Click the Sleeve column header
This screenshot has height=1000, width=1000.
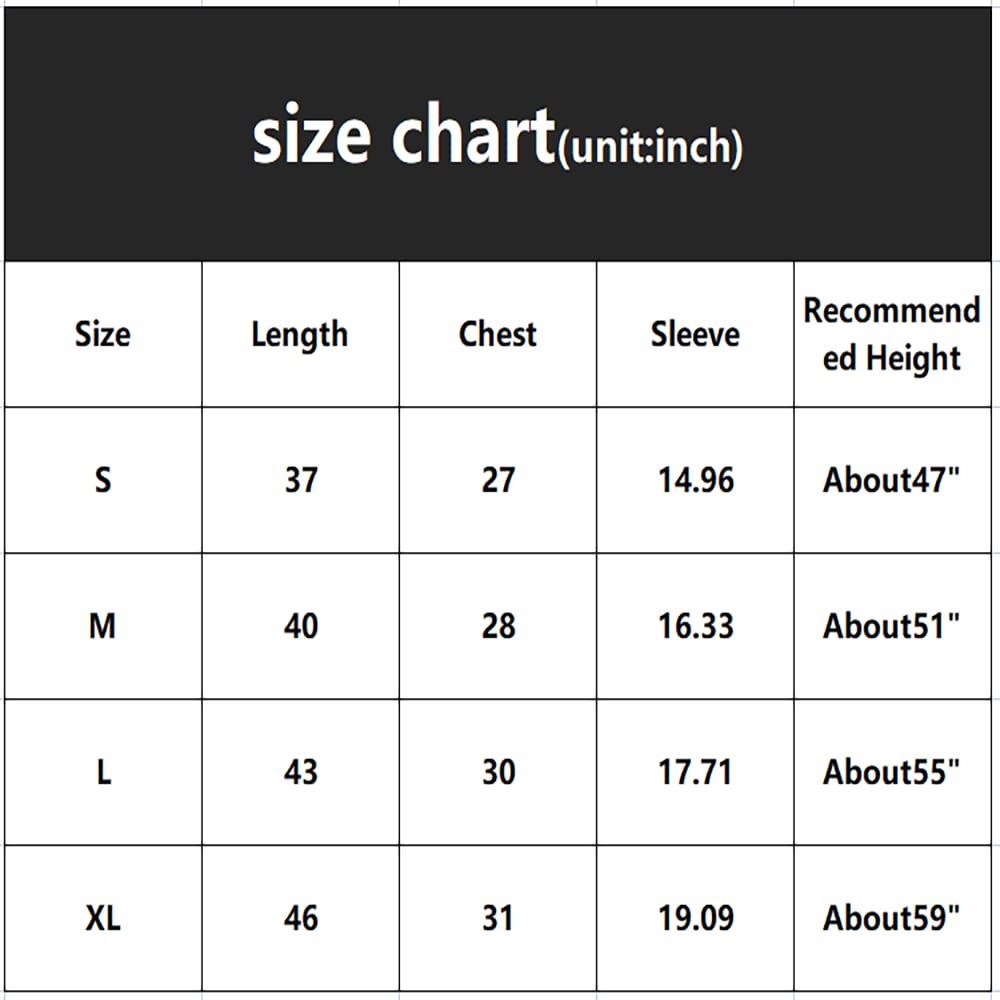(695, 334)
